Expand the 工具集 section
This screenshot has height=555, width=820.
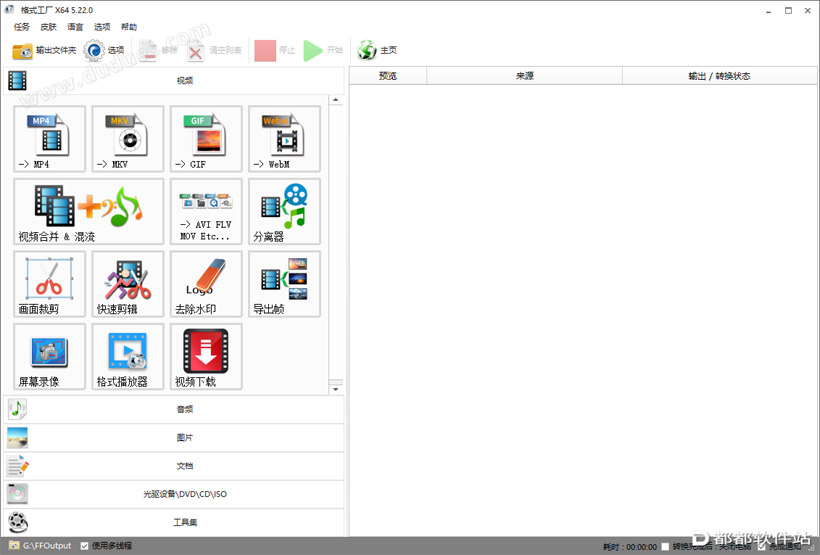tap(173, 522)
